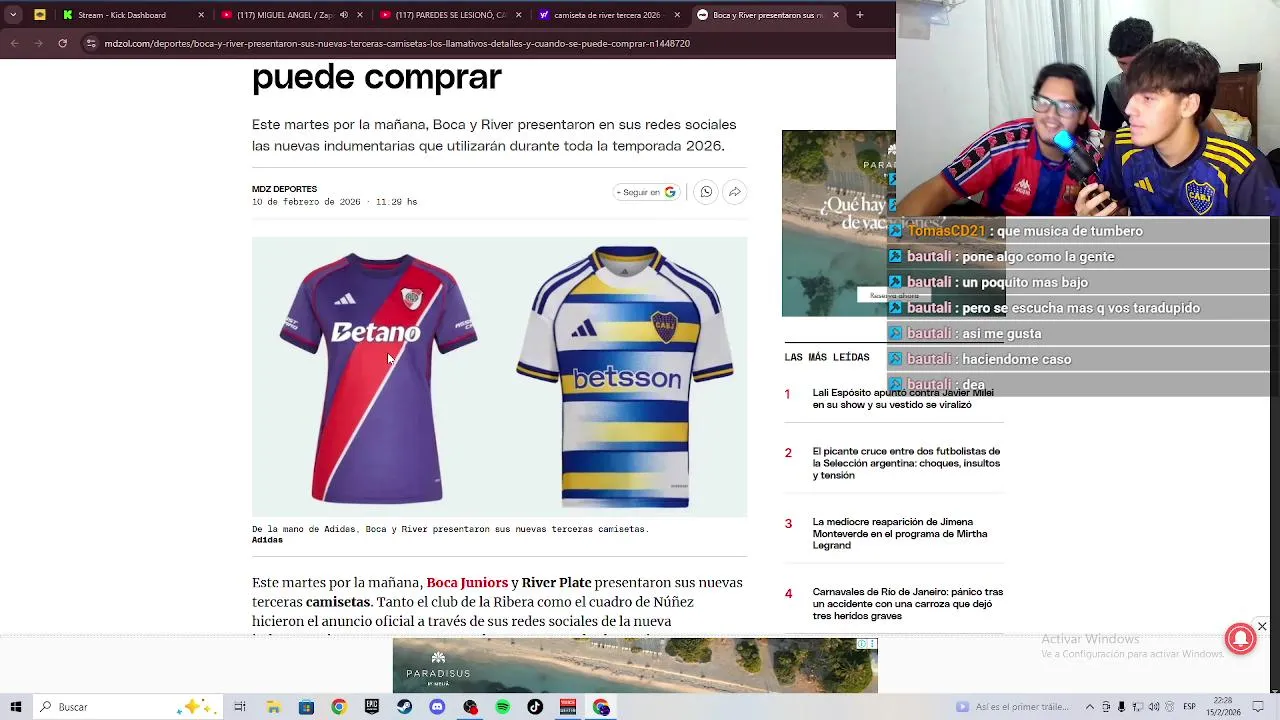Open Discord from taskbar
1280x720 pixels.
(437, 707)
